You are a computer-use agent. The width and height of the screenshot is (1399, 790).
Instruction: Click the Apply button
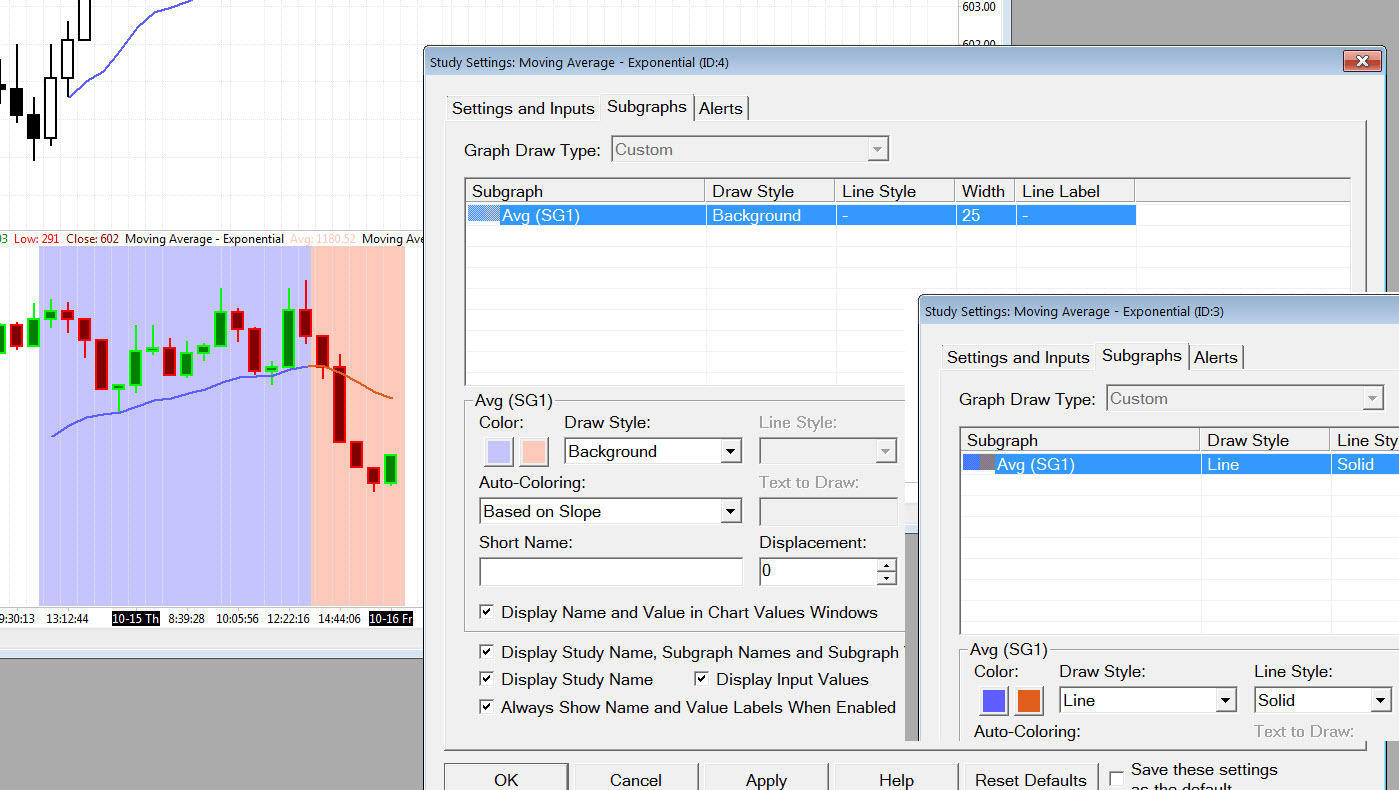[x=766, y=779]
